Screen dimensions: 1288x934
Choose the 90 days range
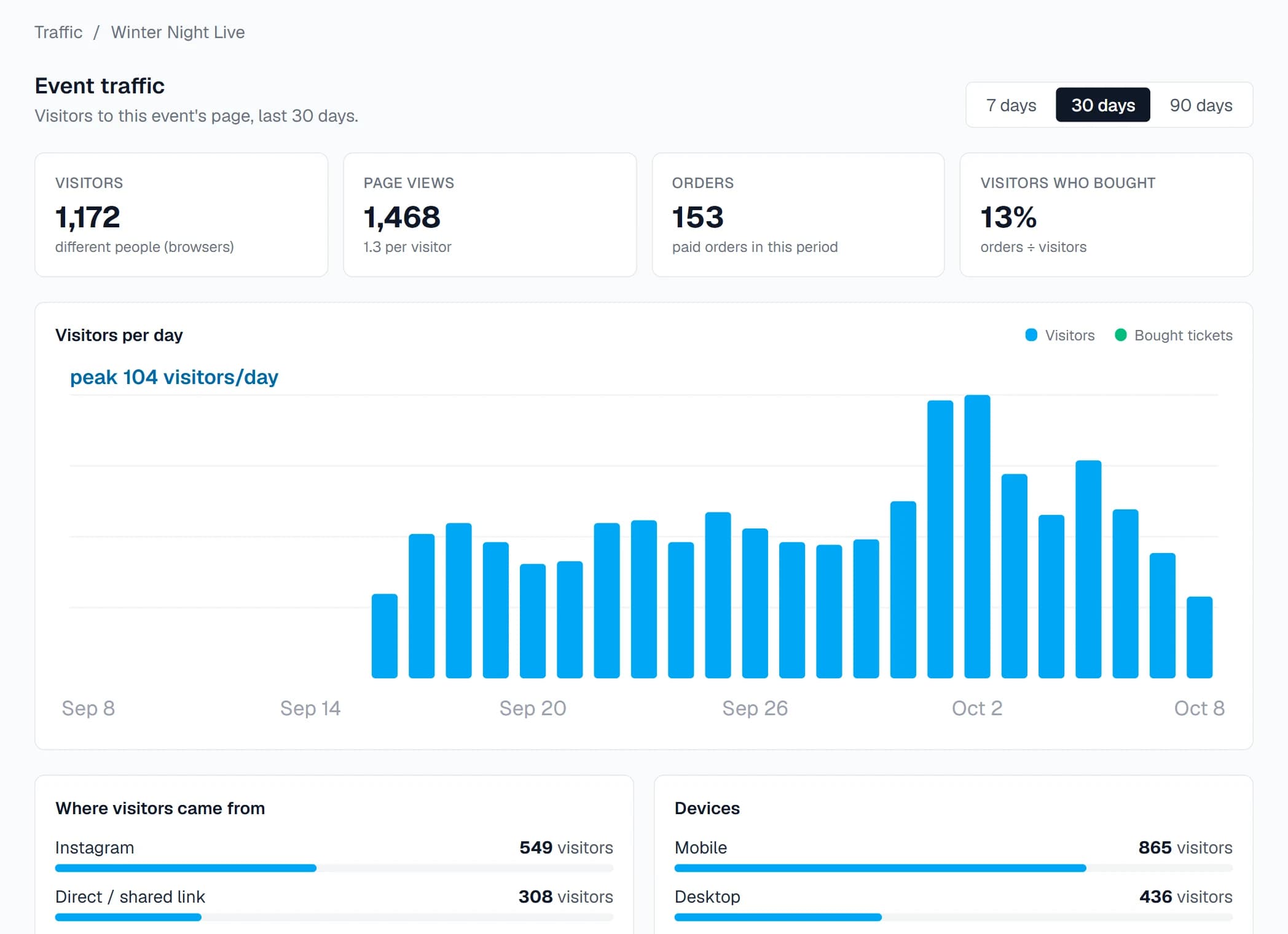tap(1201, 105)
